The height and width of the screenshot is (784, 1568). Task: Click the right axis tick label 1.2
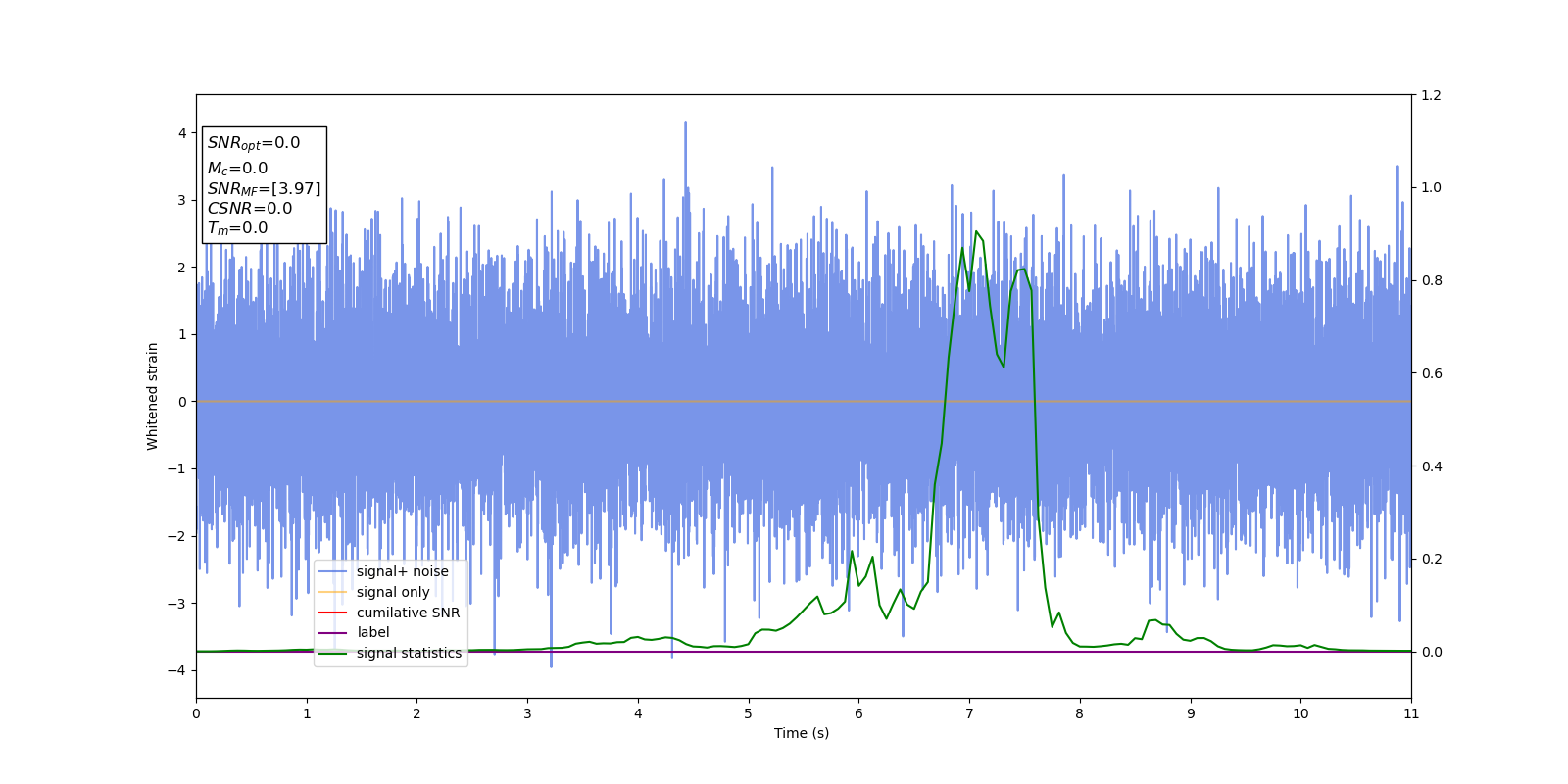(x=1431, y=95)
